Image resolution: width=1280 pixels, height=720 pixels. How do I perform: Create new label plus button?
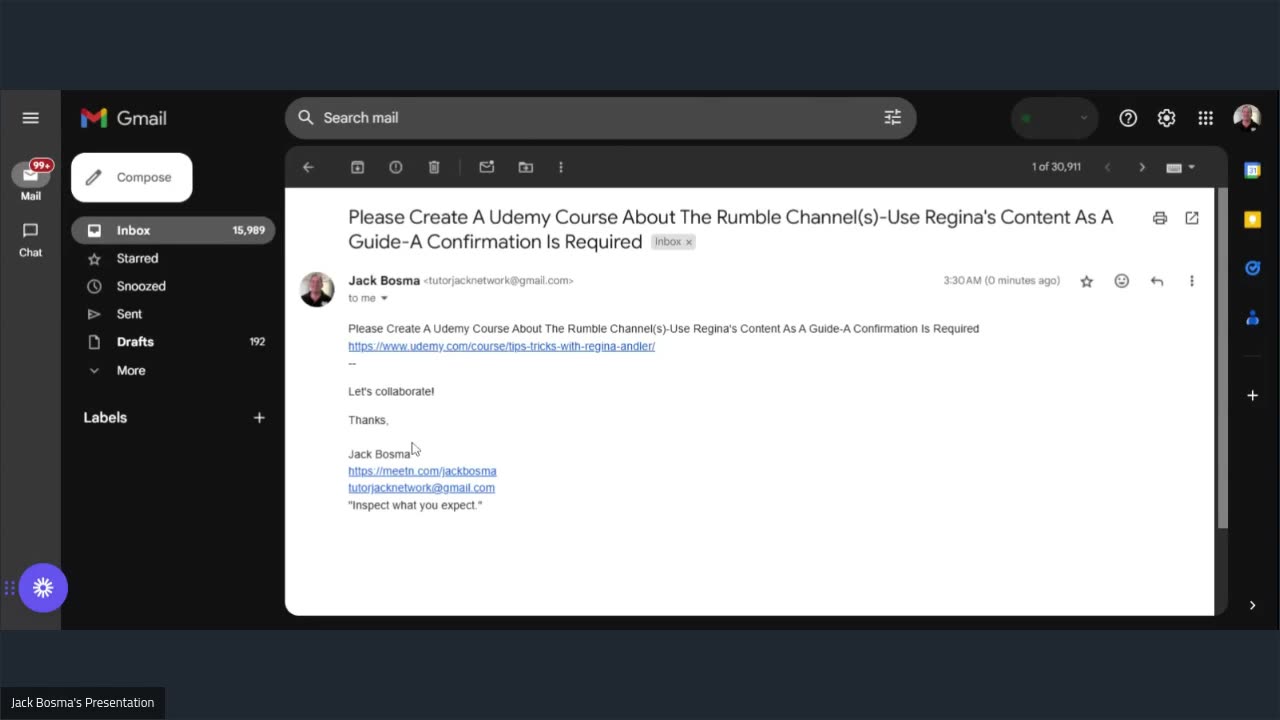tap(259, 418)
